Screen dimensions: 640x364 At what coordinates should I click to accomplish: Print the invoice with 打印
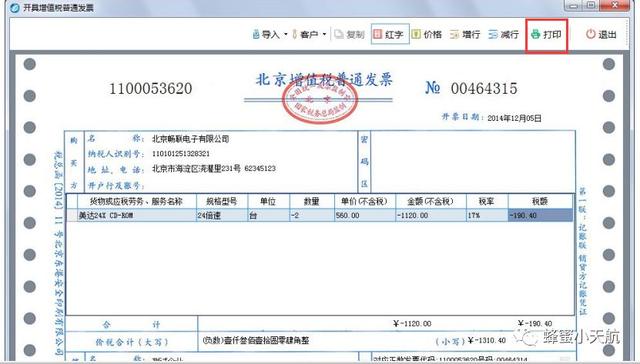click(546, 35)
